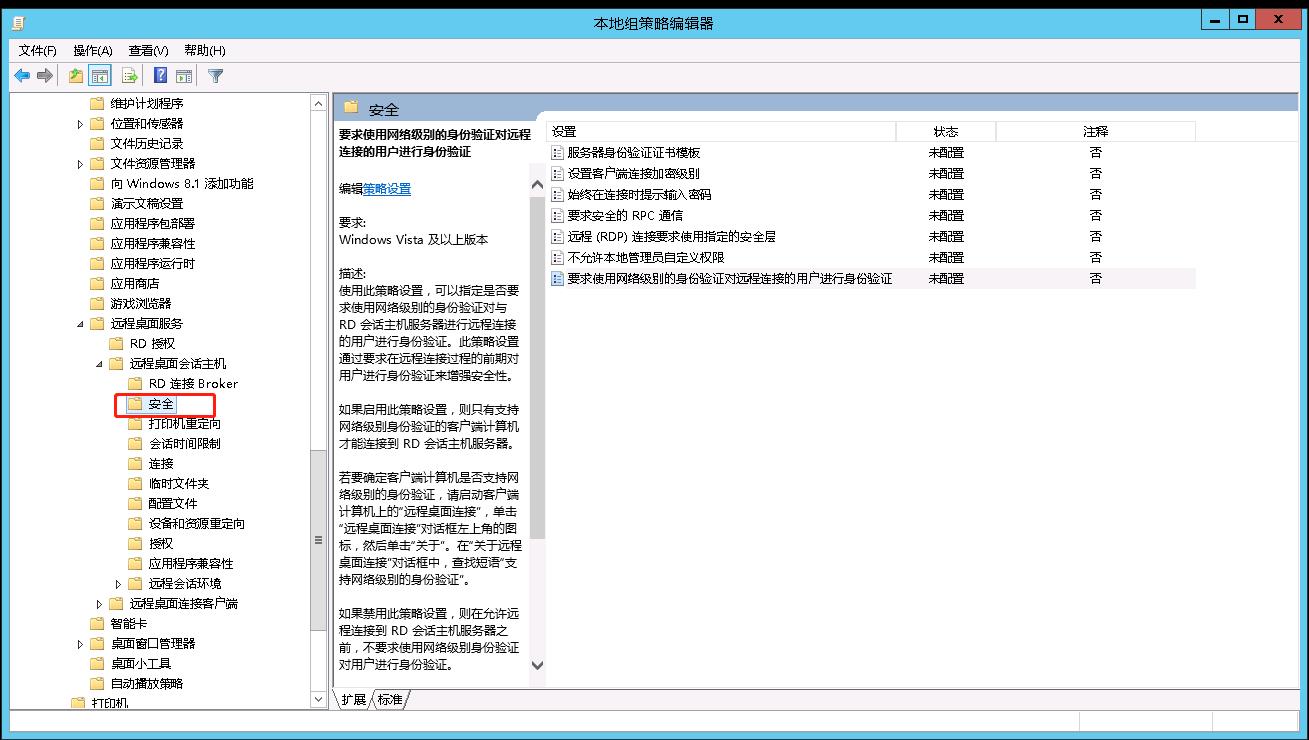Expand the 文件资源管理器 tree node
The width and height of the screenshot is (1309, 740).
80,164
